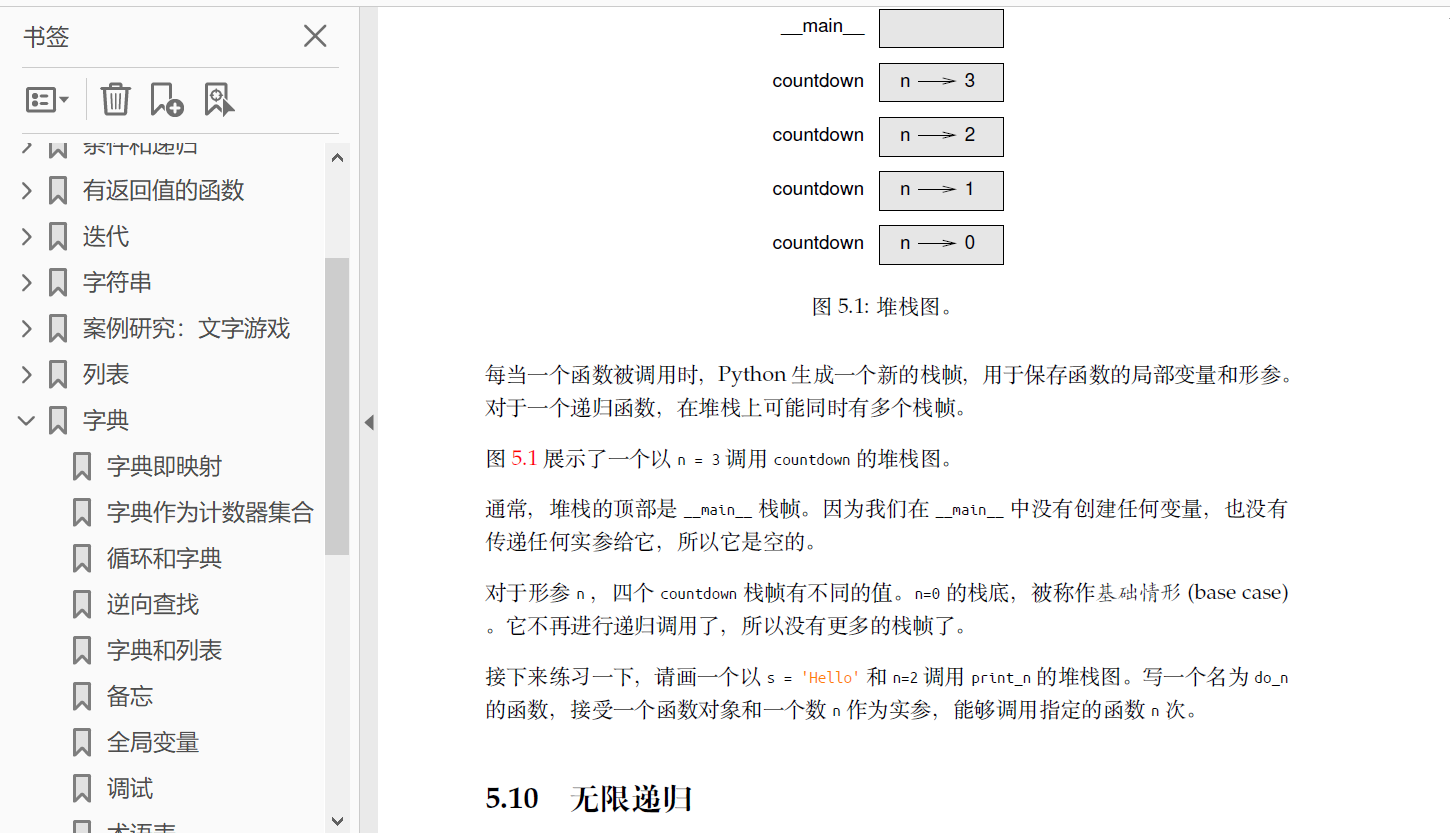Add a new bookmark

166,100
